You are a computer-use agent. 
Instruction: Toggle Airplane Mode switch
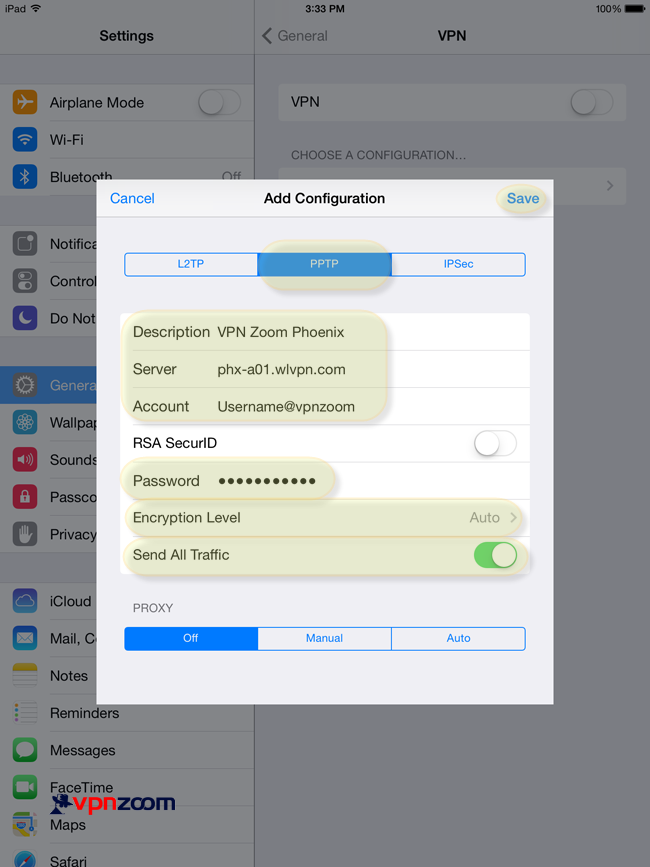[219, 102]
